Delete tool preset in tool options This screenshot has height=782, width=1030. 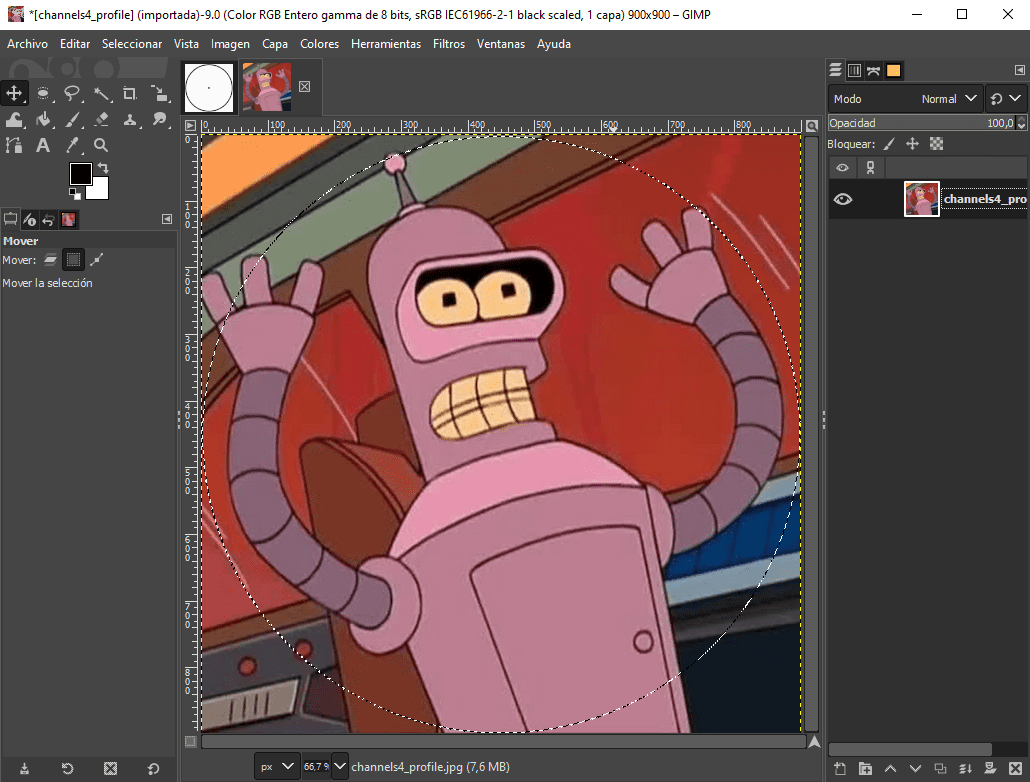point(110,768)
